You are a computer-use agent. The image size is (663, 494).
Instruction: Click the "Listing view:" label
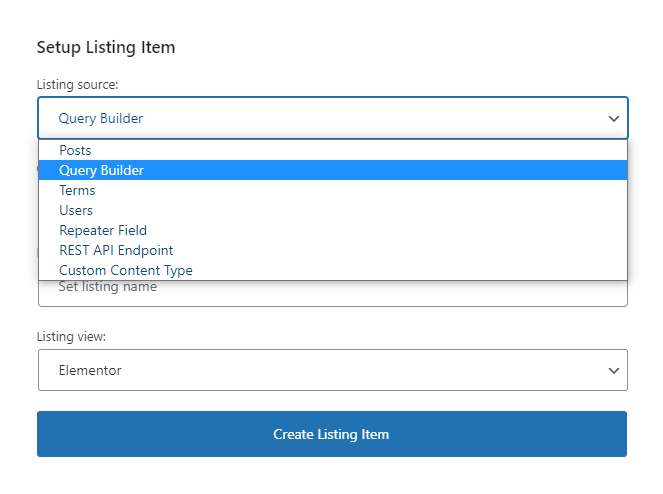pos(72,337)
